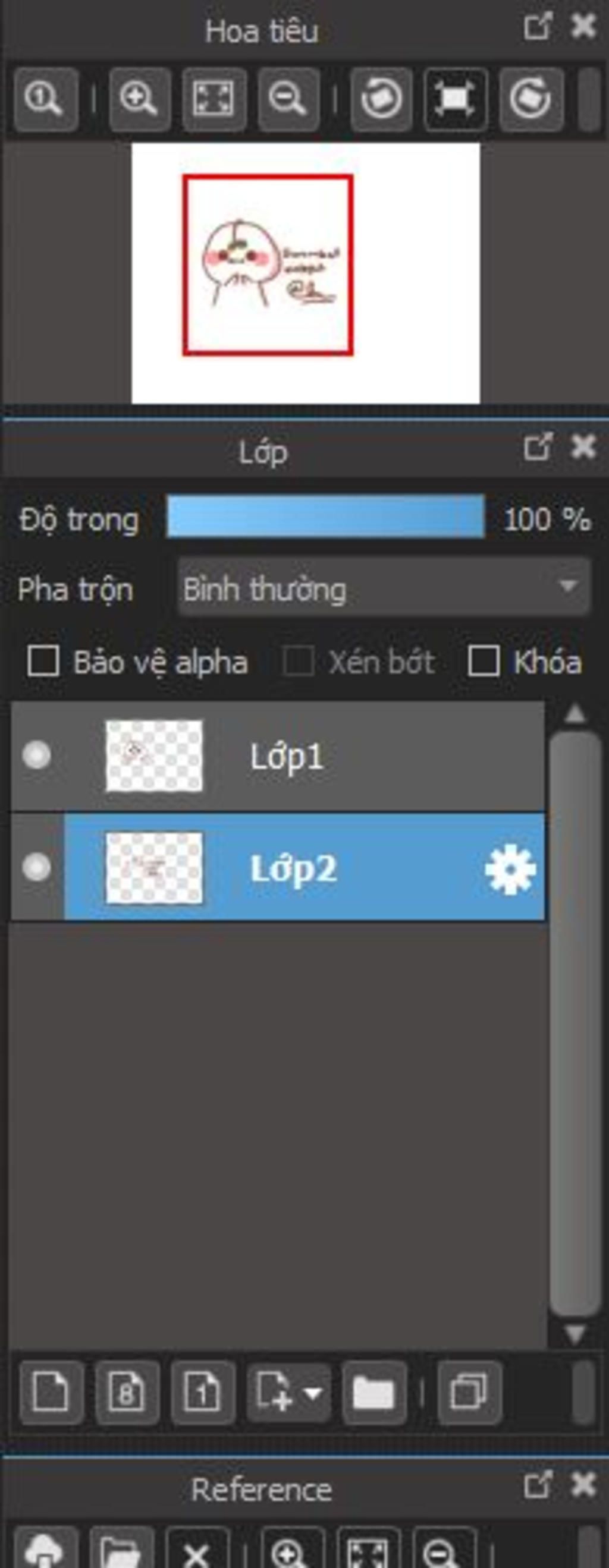Reset canvas rotation in navigator
Viewport: 609px width, 1568px height.
pyautogui.click(x=456, y=99)
